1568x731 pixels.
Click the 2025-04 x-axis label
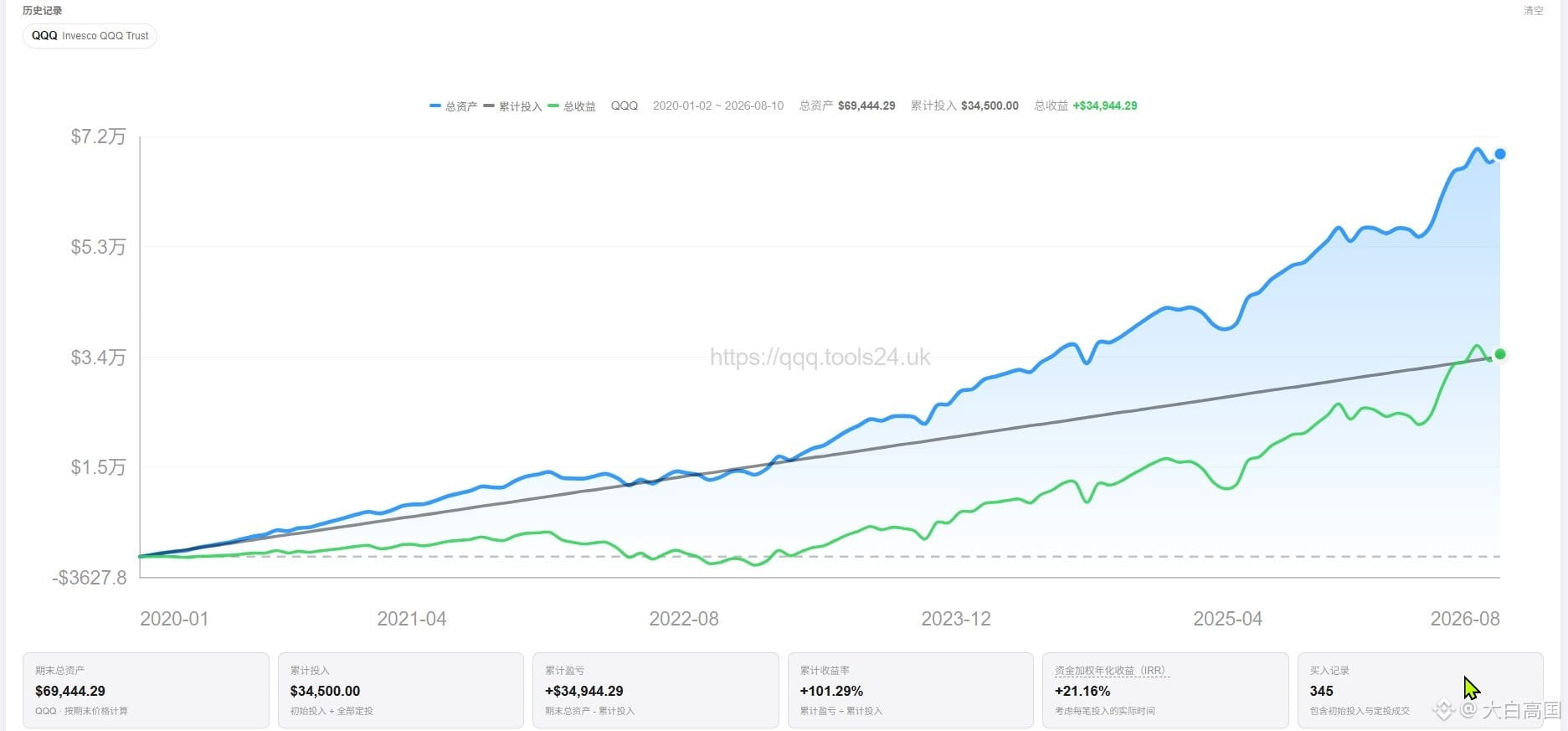pos(1227,619)
